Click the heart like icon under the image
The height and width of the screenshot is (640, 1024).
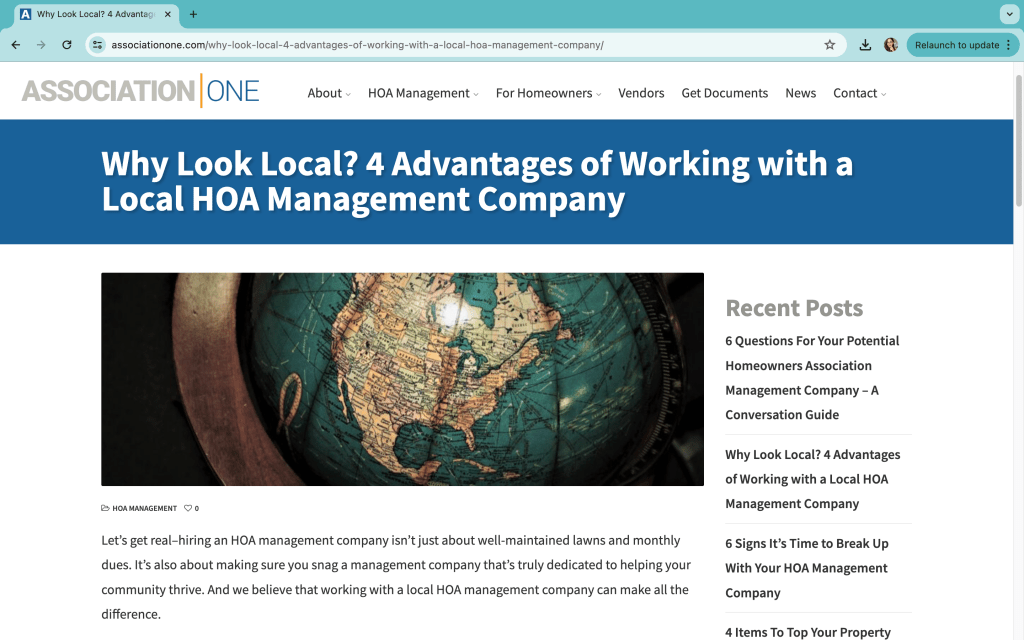[x=188, y=508]
